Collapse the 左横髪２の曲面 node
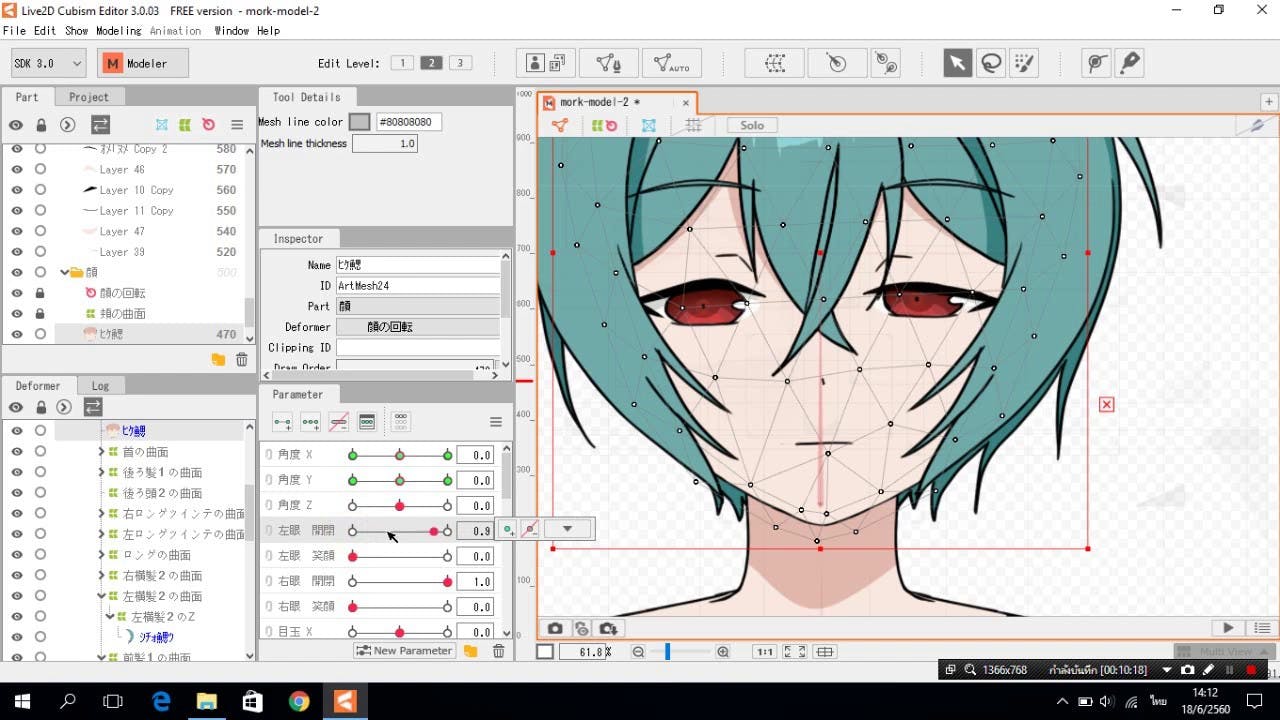 pos(101,596)
